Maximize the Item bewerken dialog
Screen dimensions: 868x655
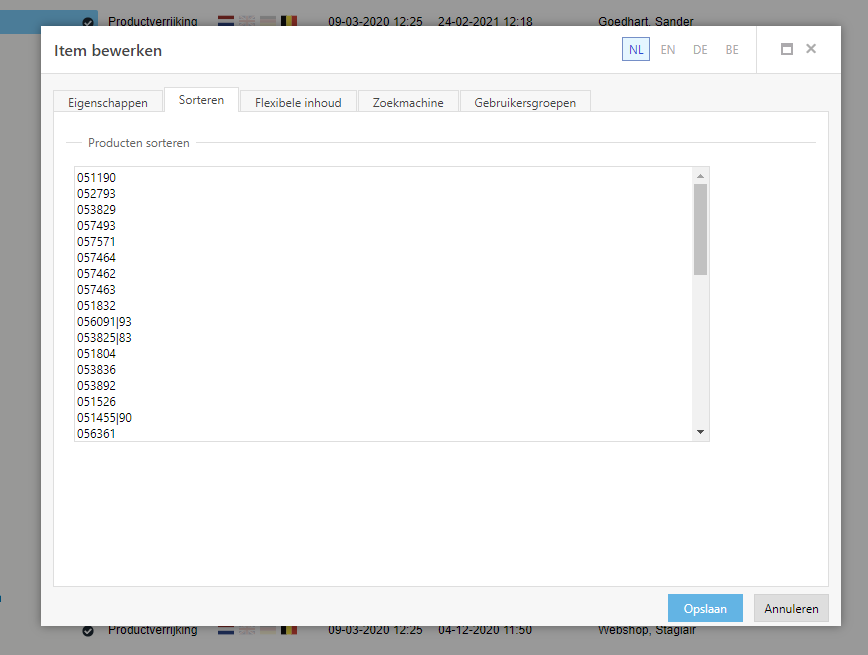point(787,49)
